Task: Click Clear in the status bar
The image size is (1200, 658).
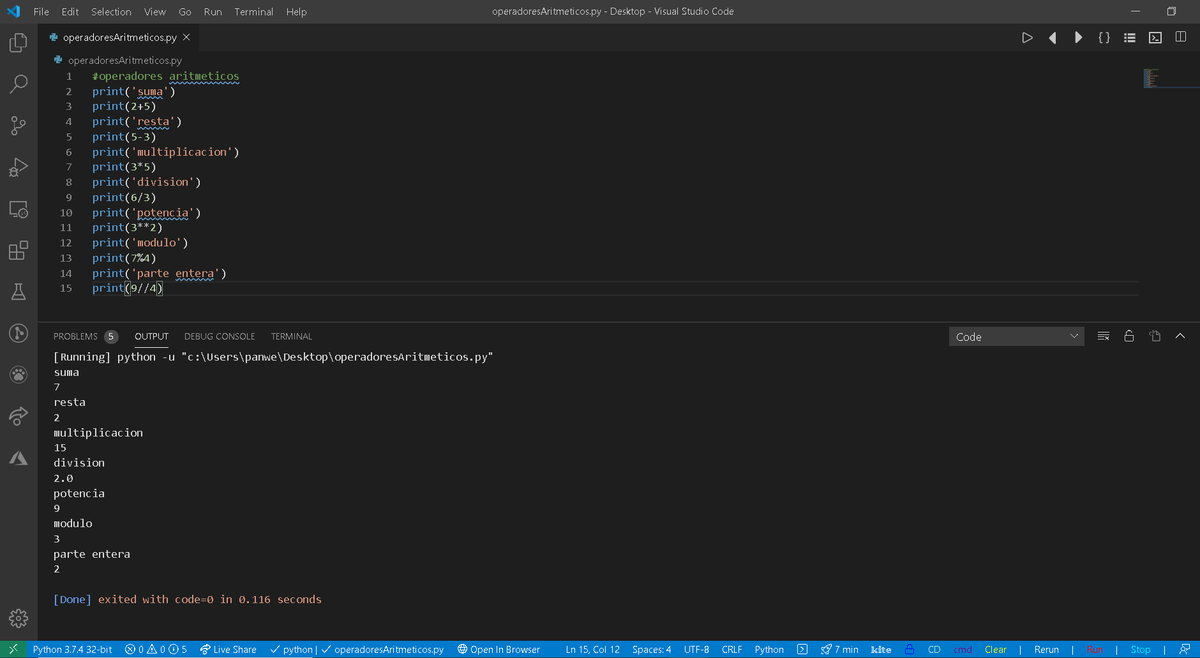Action: [996, 649]
